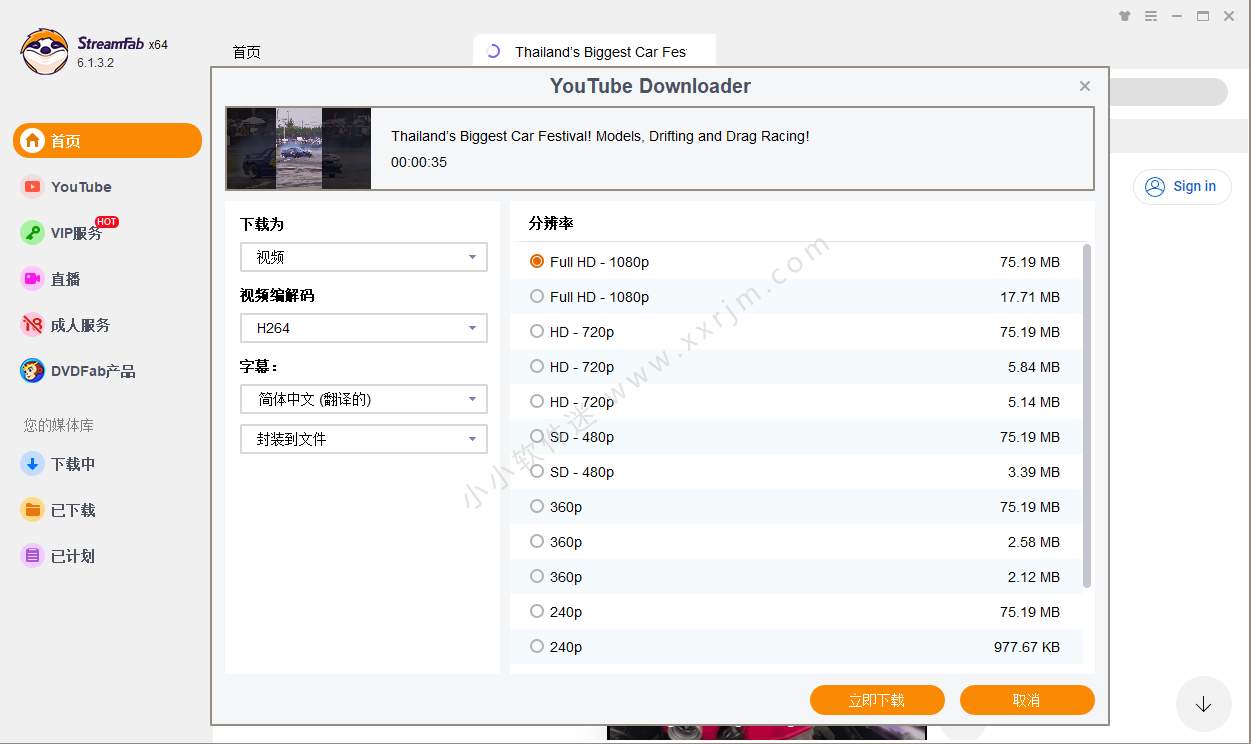Close the YouTube Downloader dialog
The height and width of the screenshot is (744, 1251).
(x=1085, y=86)
